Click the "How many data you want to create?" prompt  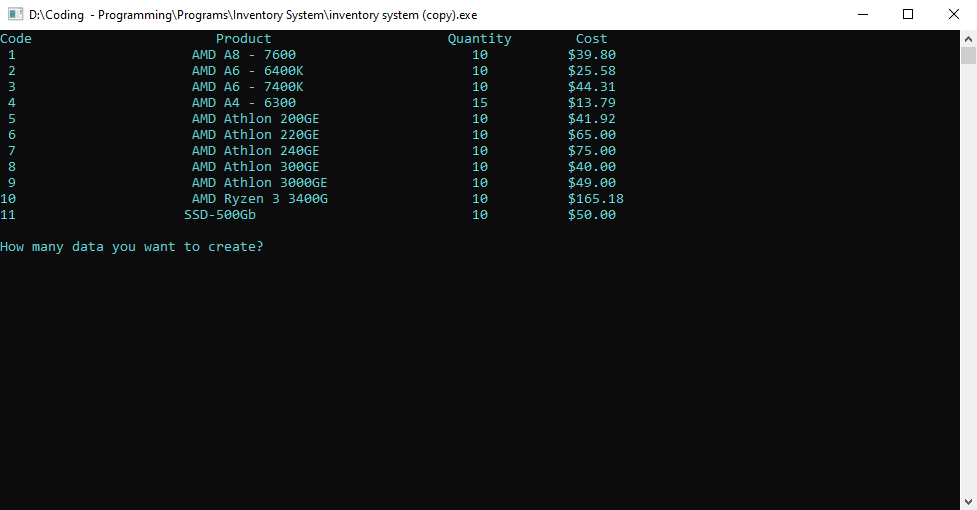(132, 247)
